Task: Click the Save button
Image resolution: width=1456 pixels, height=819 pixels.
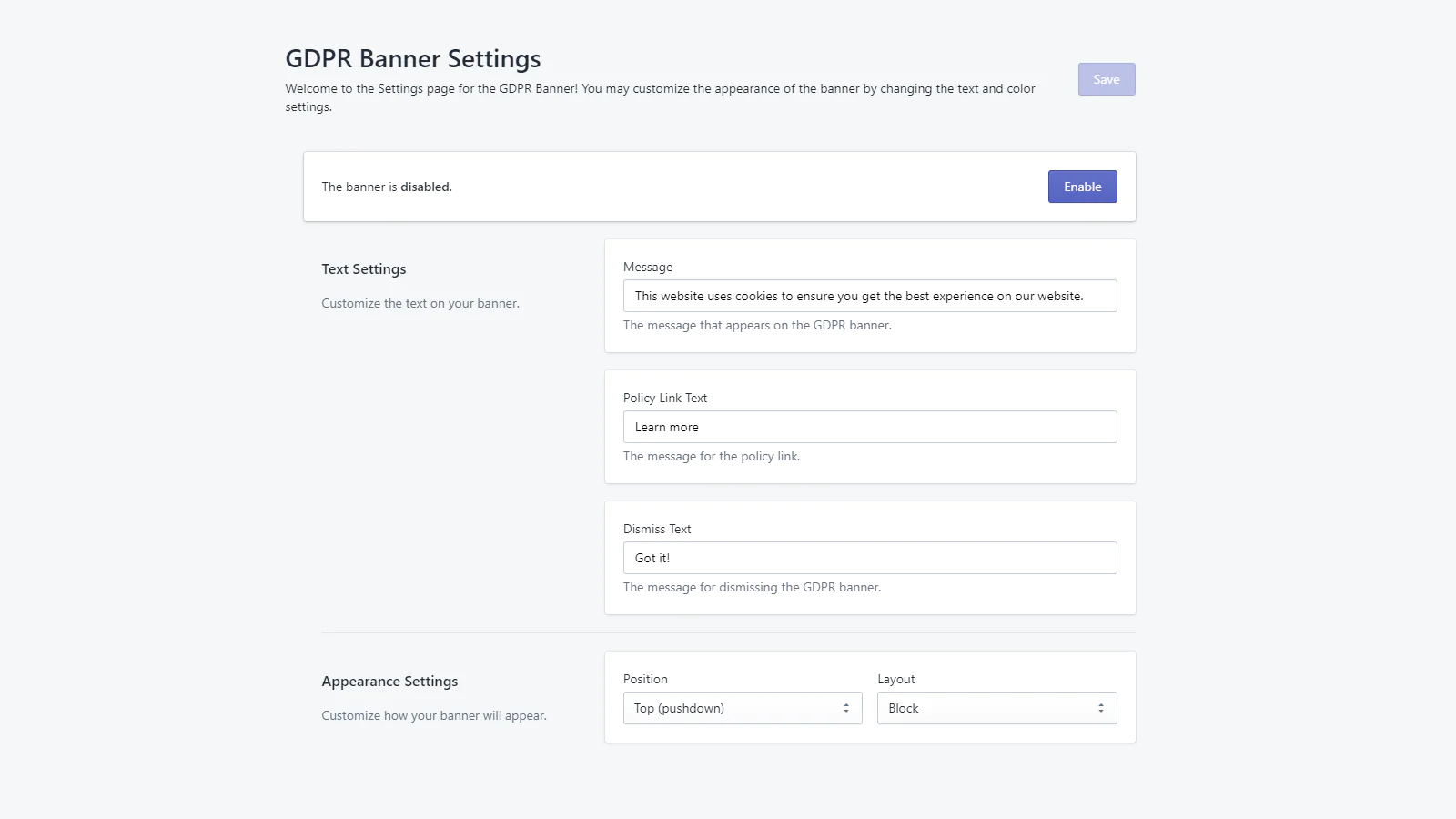Action: 1106,79
